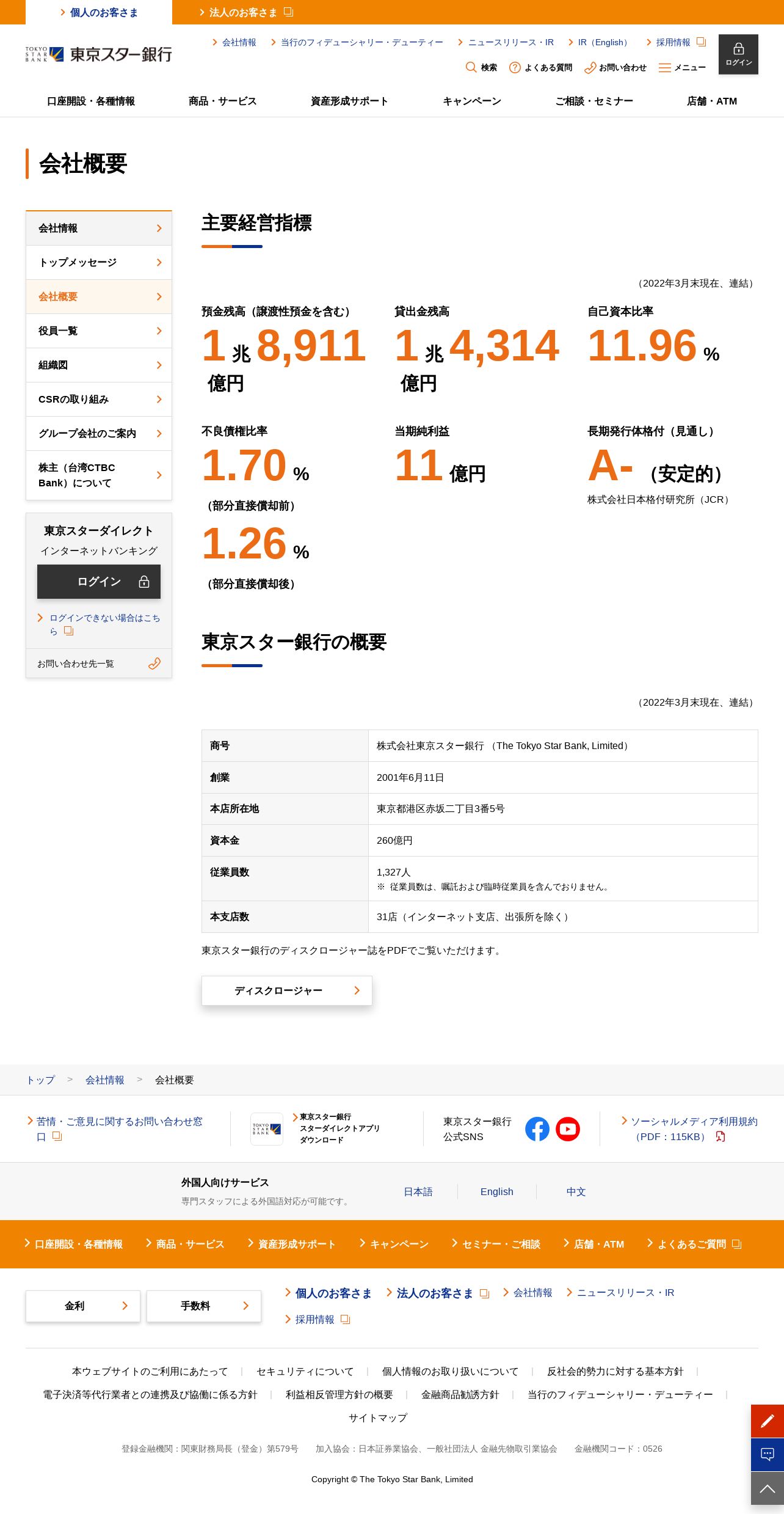The height and width of the screenshot is (1514, 784).
Task: Open ご相談・セミナー main menu
Action: [594, 101]
